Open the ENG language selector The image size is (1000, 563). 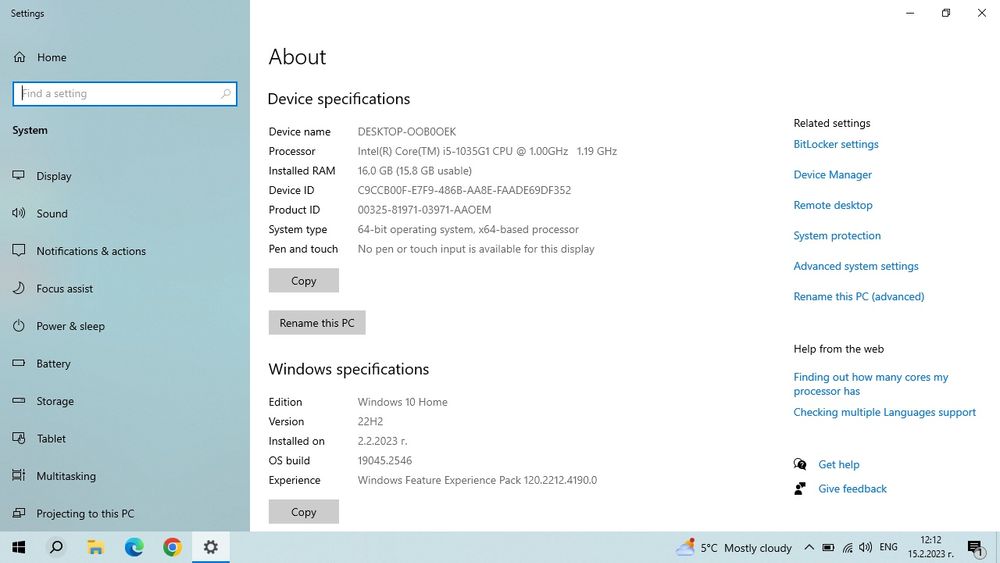[888, 547]
